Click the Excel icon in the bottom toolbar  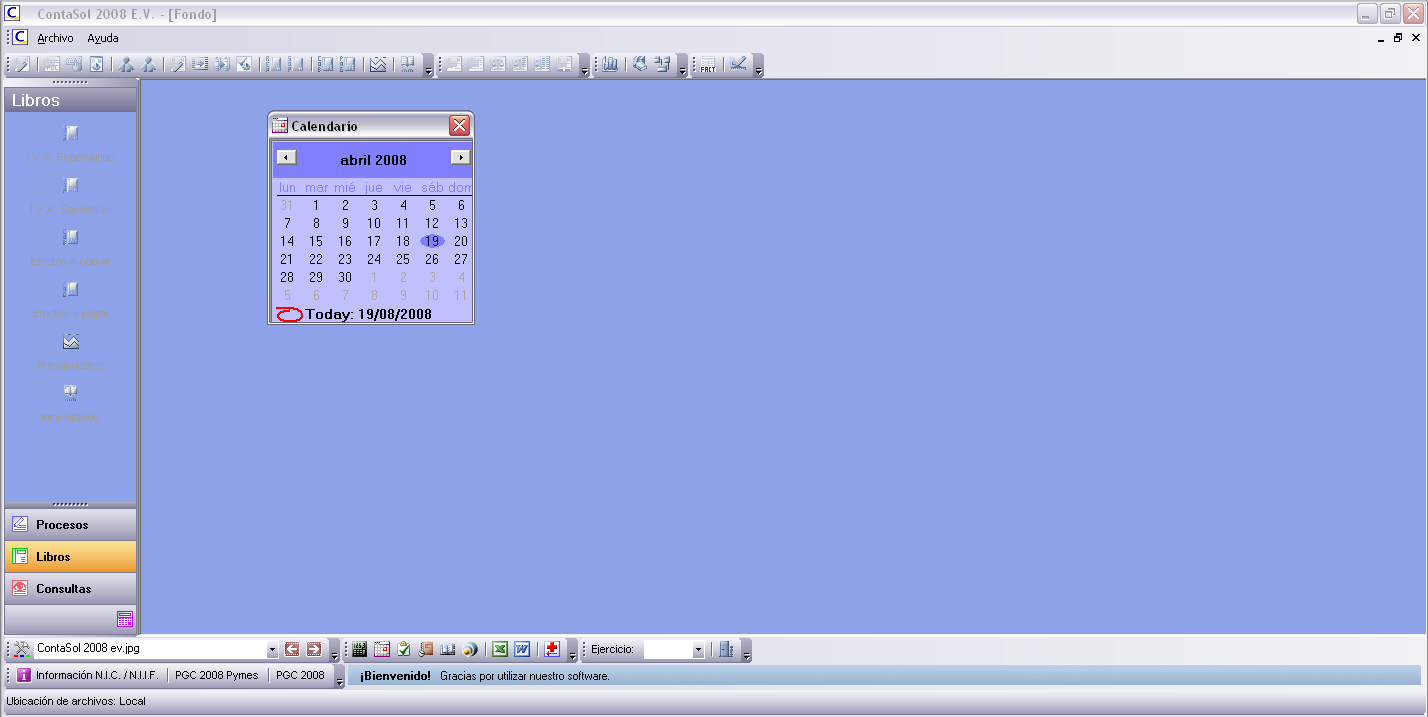pos(500,650)
